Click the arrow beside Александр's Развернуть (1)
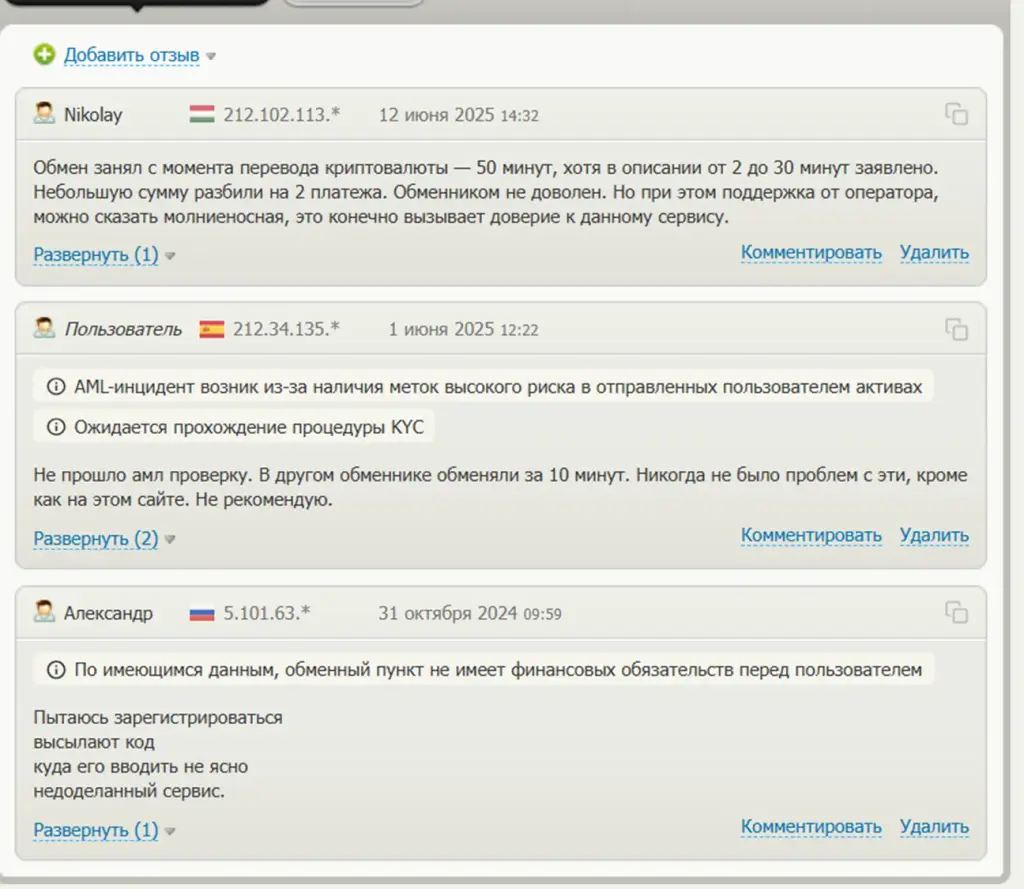Screen dimensions: 1024x889 [x=170, y=831]
